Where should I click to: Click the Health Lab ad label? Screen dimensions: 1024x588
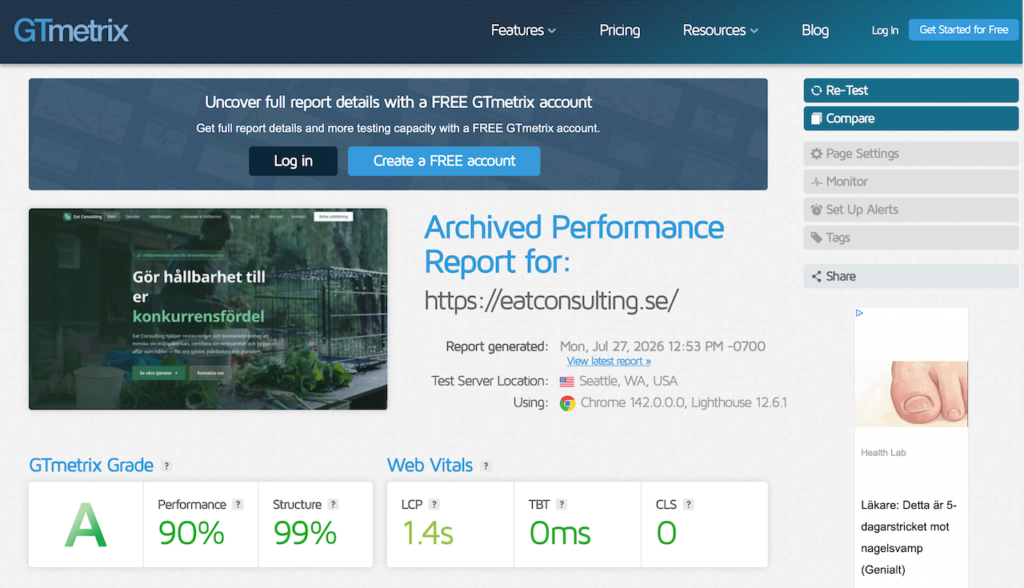(x=883, y=453)
